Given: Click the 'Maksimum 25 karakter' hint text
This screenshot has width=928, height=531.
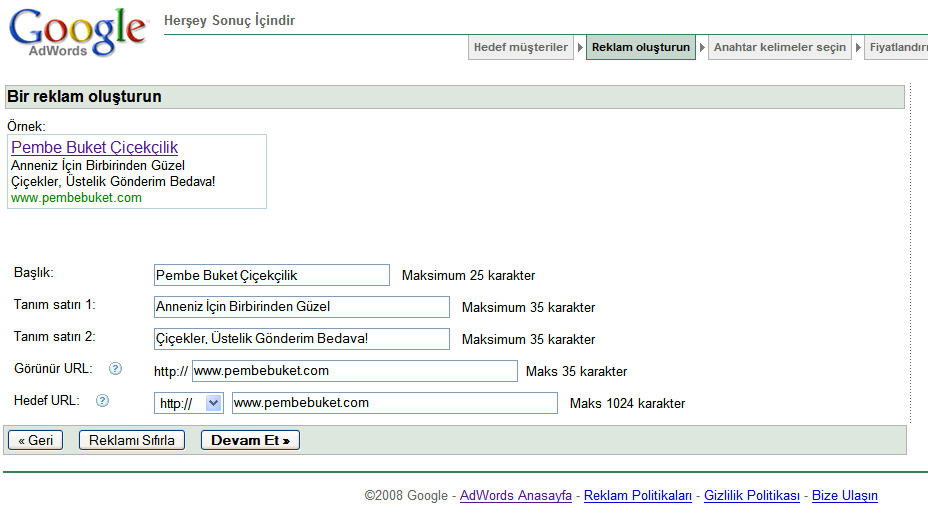Looking at the screenshot, I should pyautogui.click(x=468, y=275).
